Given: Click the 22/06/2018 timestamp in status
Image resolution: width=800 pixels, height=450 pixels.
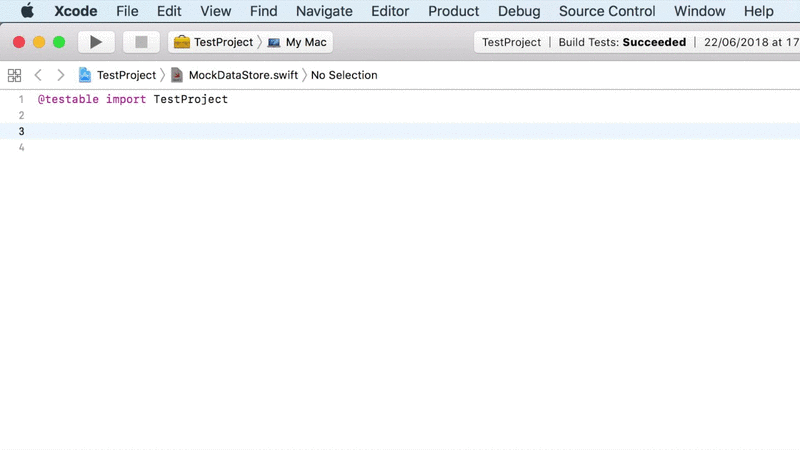Looking at the screenshot, I should pyautogui.click(x=751, y=42).
